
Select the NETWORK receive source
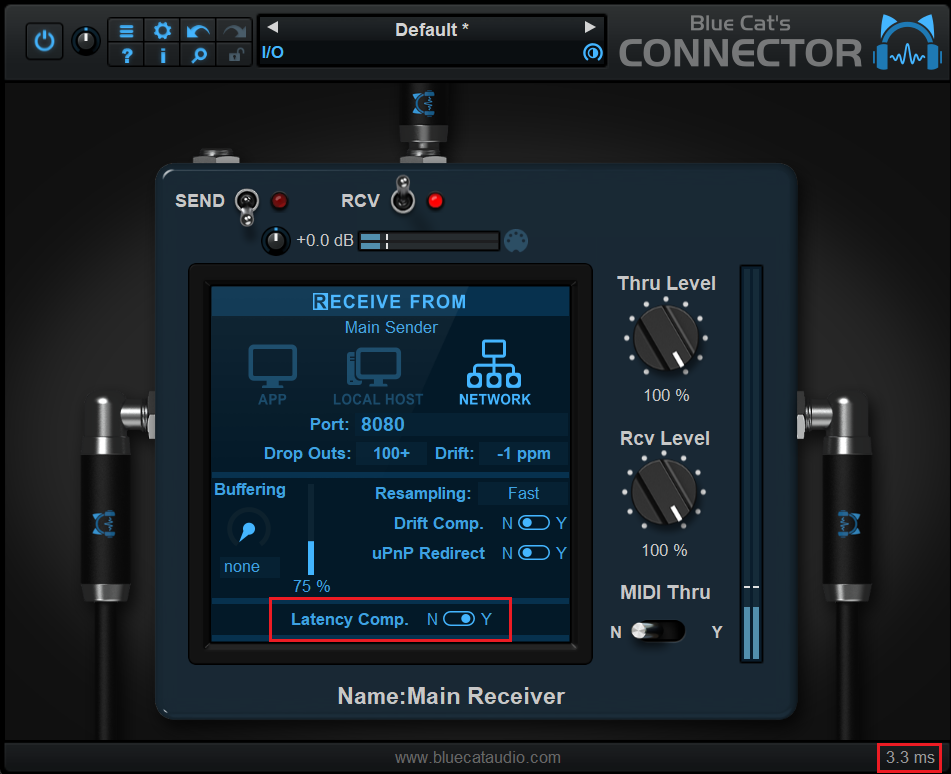click(x=494, y=372)
